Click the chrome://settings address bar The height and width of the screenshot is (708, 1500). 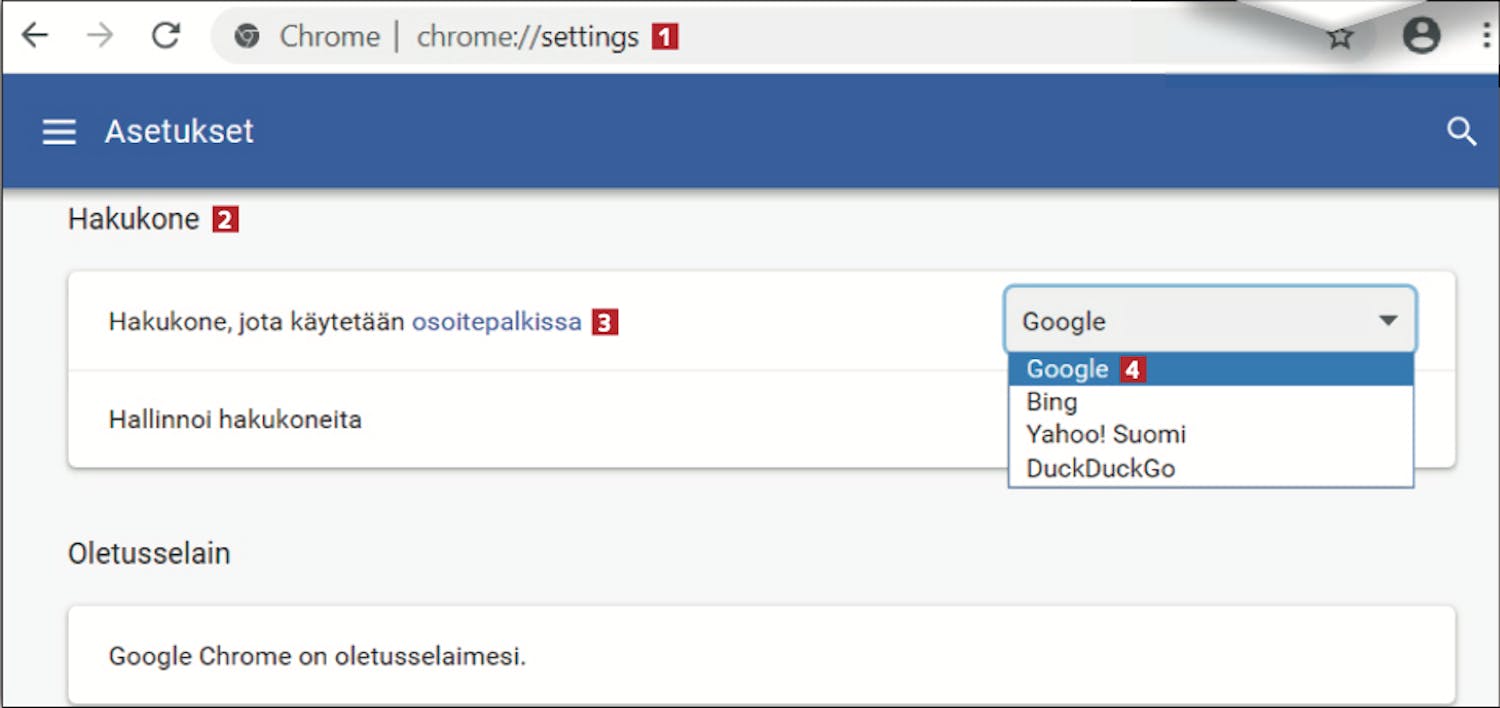pyautogui.click(x=527, y=37)
